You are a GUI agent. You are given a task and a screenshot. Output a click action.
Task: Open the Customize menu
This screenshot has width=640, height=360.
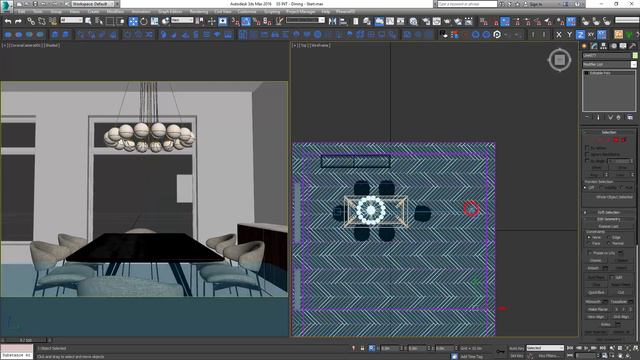[x=247, y=12]
